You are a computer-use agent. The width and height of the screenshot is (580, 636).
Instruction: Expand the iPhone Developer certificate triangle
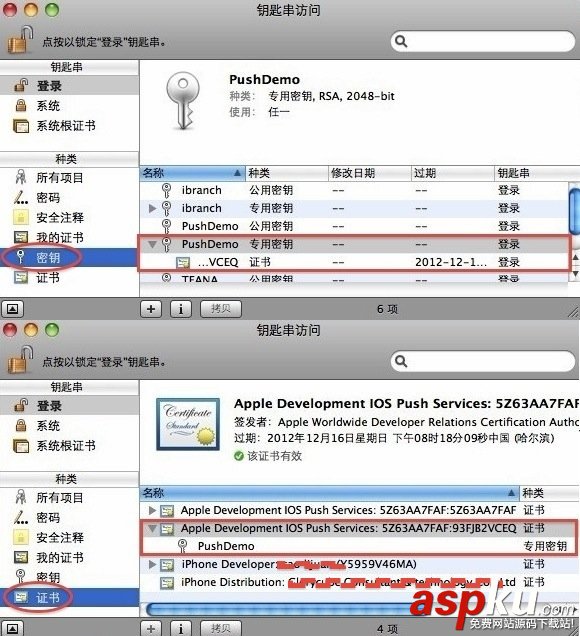tap(152, 564)
